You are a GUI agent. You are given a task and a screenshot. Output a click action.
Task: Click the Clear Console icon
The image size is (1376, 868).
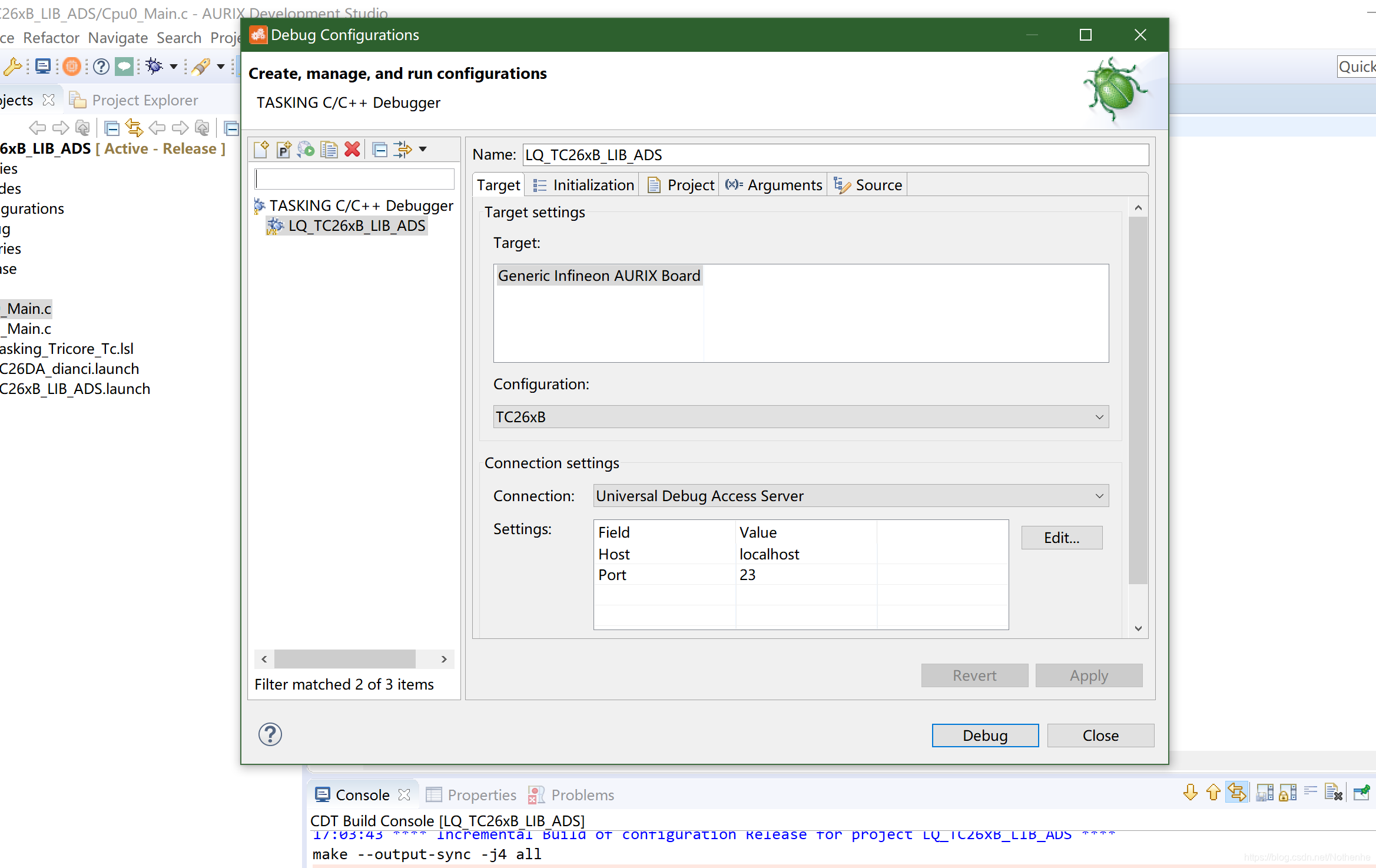coord(1333,793)
